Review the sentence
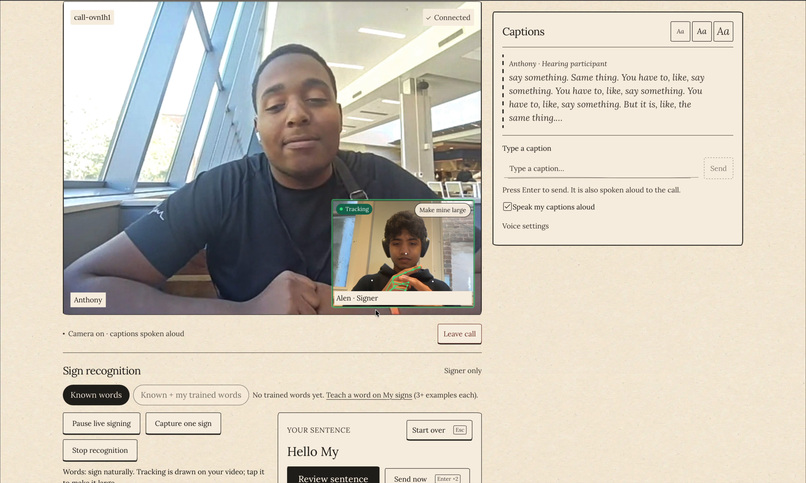Viewport: 806px width, 483px height. click(x=333, y=477)
